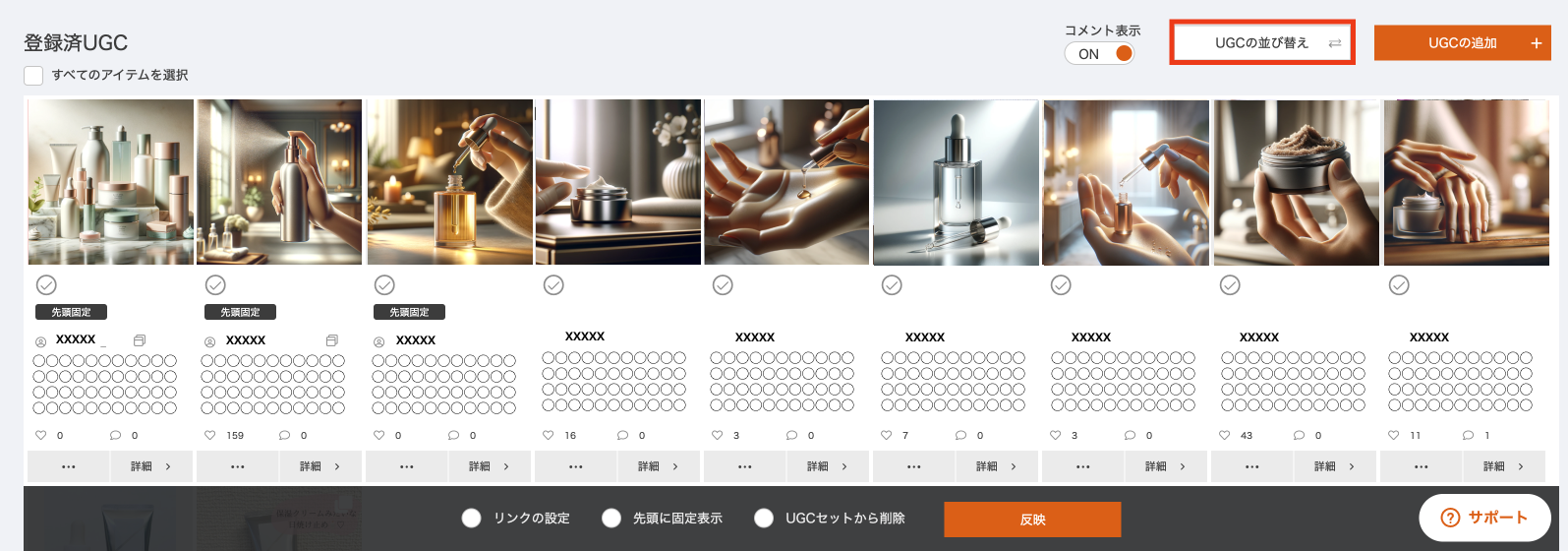Viewport: 1568px width, 551px height.
Task: Click the comment icon showing 1 comment
Action: coord(1468,435)
